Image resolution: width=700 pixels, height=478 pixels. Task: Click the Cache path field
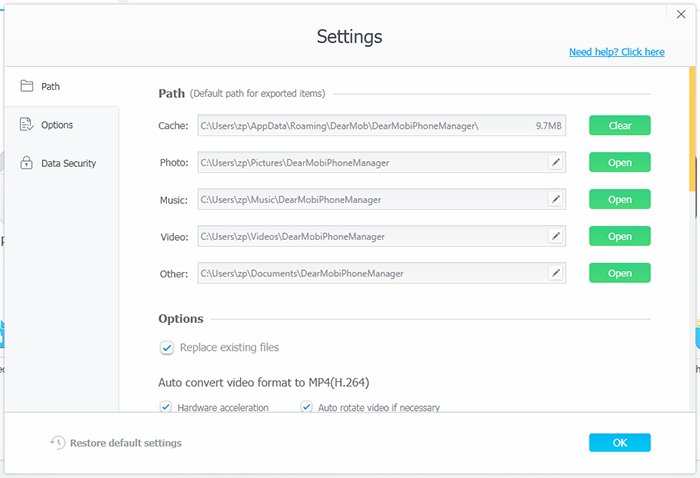(x=382, y=125)
